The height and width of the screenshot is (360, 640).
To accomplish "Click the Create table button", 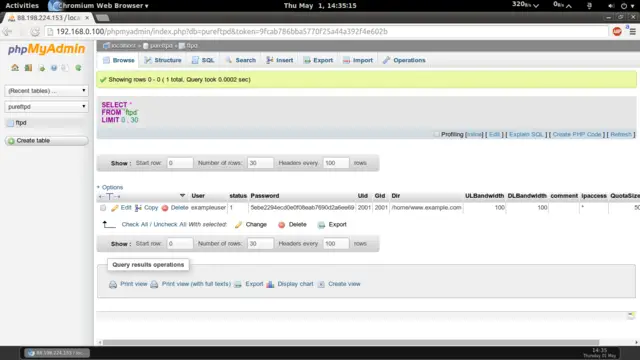I will tap(47, 141).
